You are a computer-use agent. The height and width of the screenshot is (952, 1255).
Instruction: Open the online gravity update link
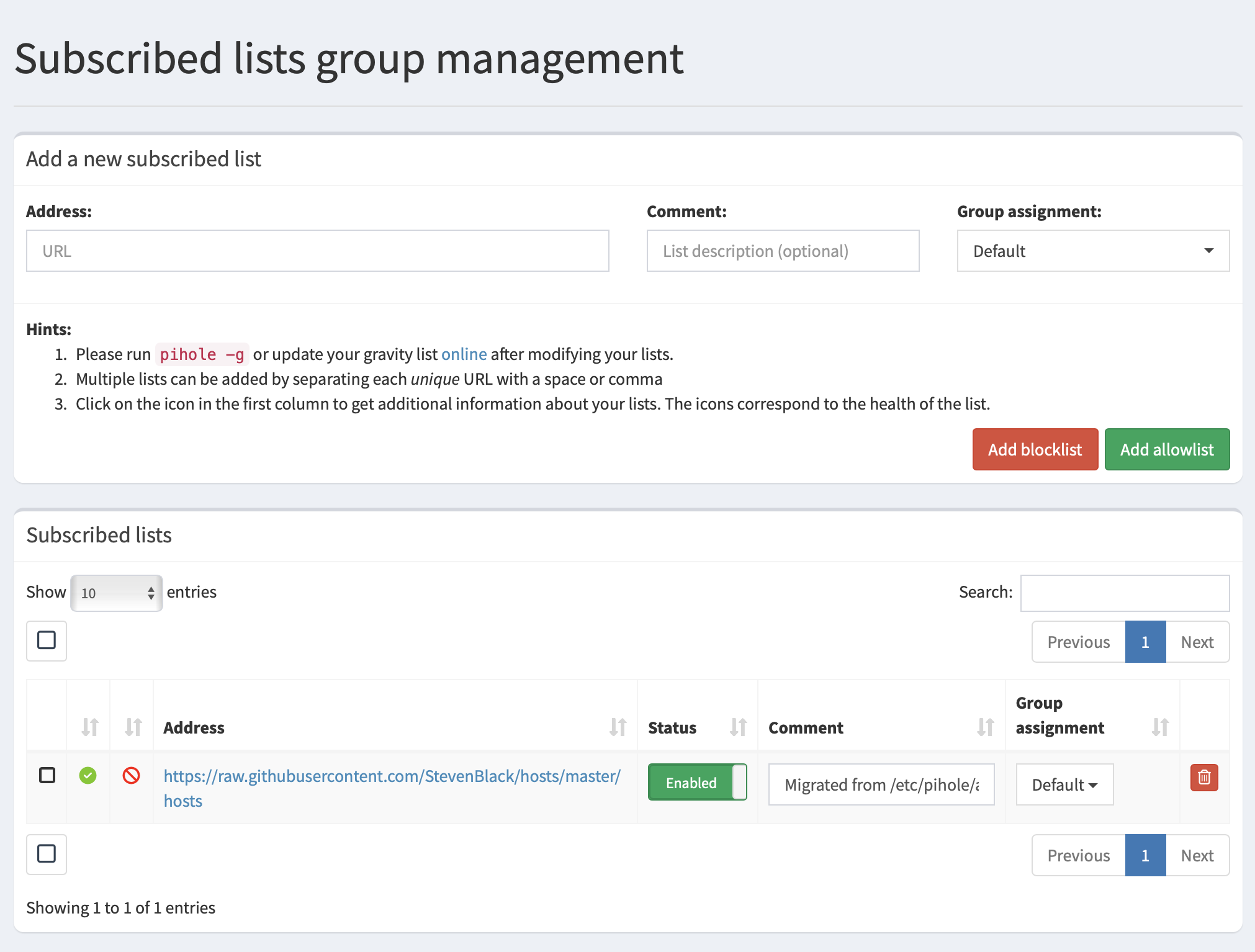point(464,354)
